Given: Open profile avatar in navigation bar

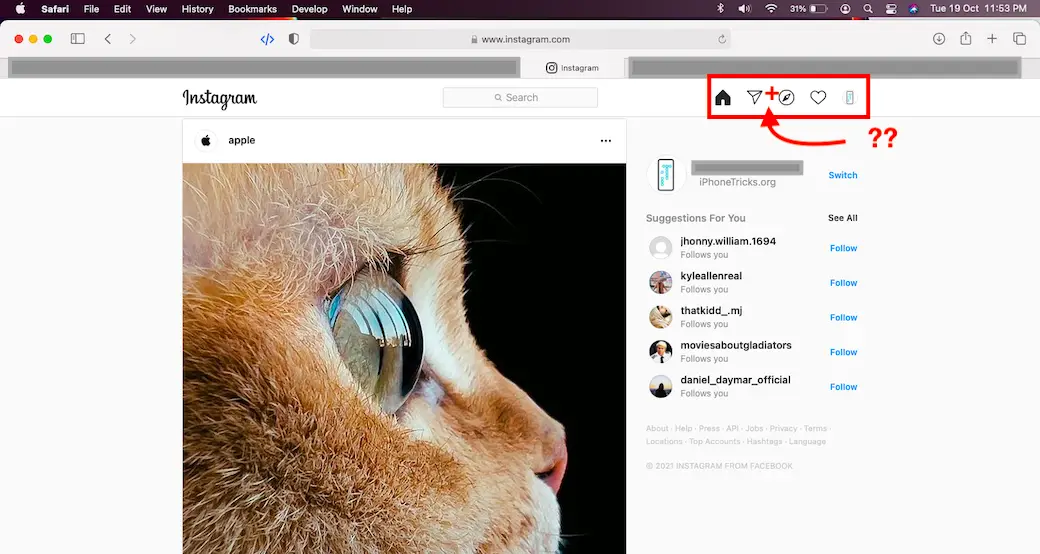Looking at the screenshot, I should (x=849, y=97).
